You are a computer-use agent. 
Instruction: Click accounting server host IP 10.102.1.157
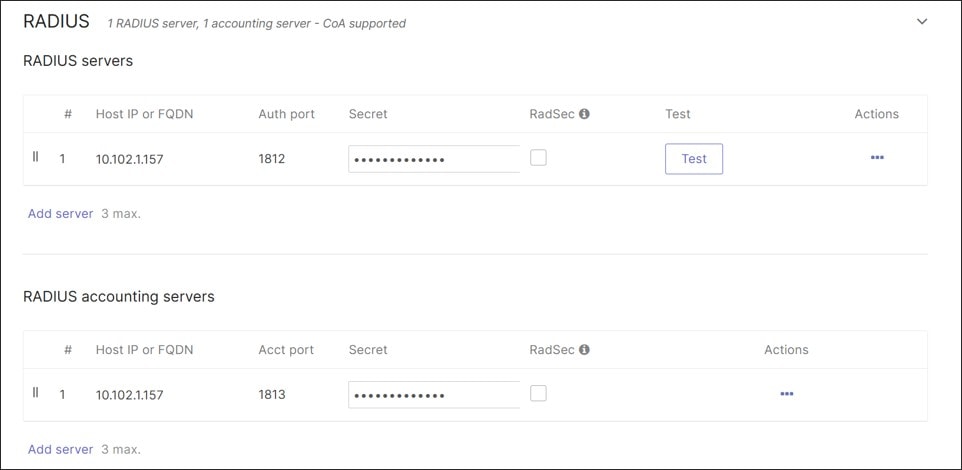[x=129, y=395]
